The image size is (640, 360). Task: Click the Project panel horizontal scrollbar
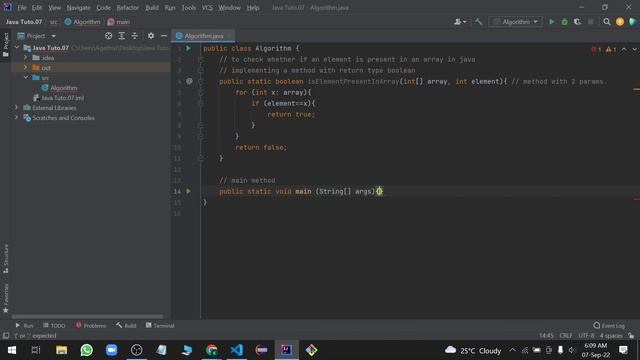(87, 316)
